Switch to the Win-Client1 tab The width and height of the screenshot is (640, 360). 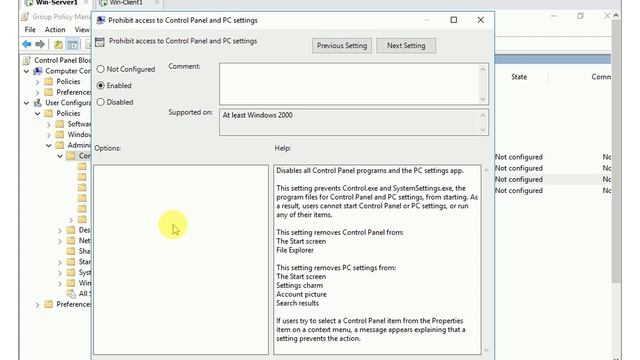[128, 3]
